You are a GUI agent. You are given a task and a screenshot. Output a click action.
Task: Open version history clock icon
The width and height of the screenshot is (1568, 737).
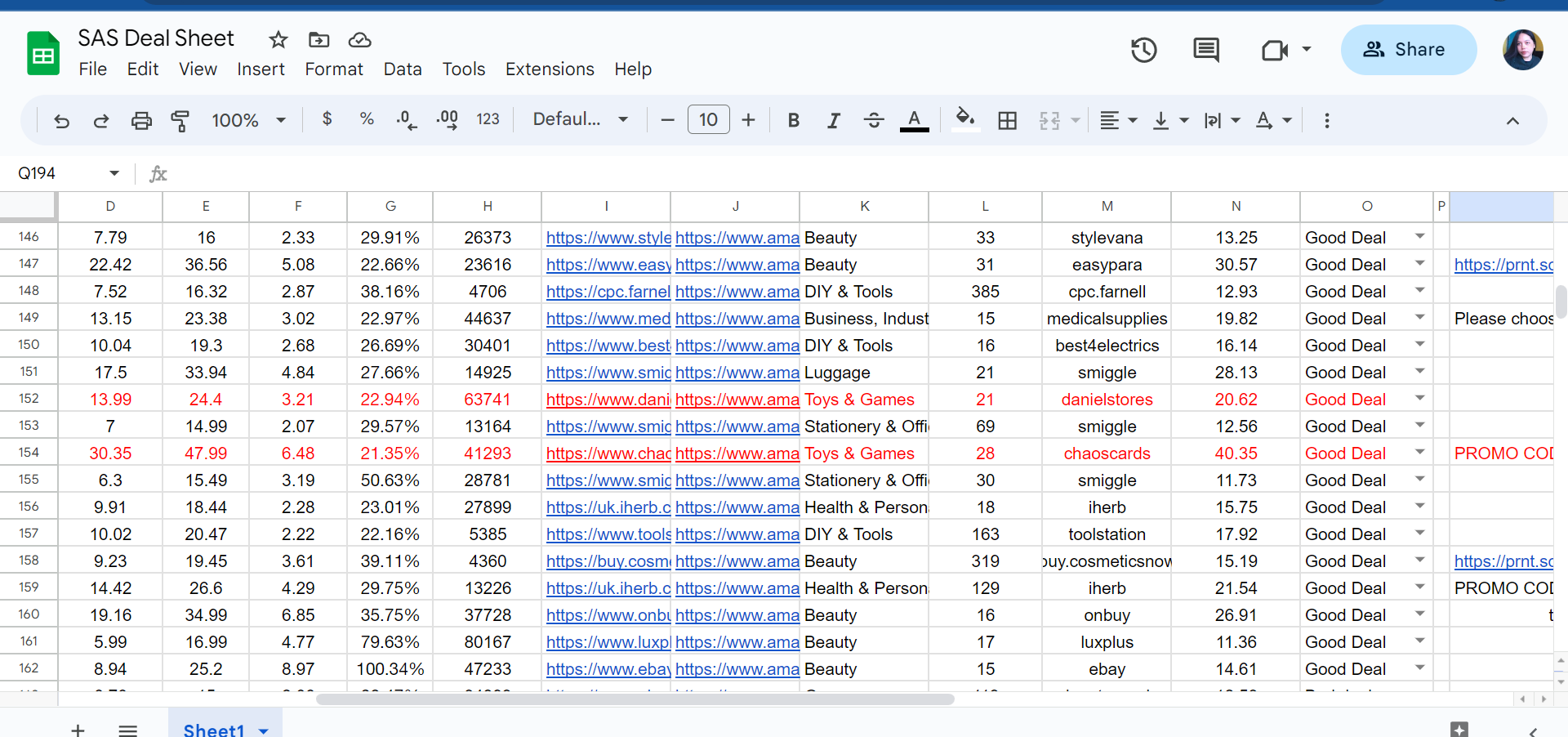[1143, 50]
